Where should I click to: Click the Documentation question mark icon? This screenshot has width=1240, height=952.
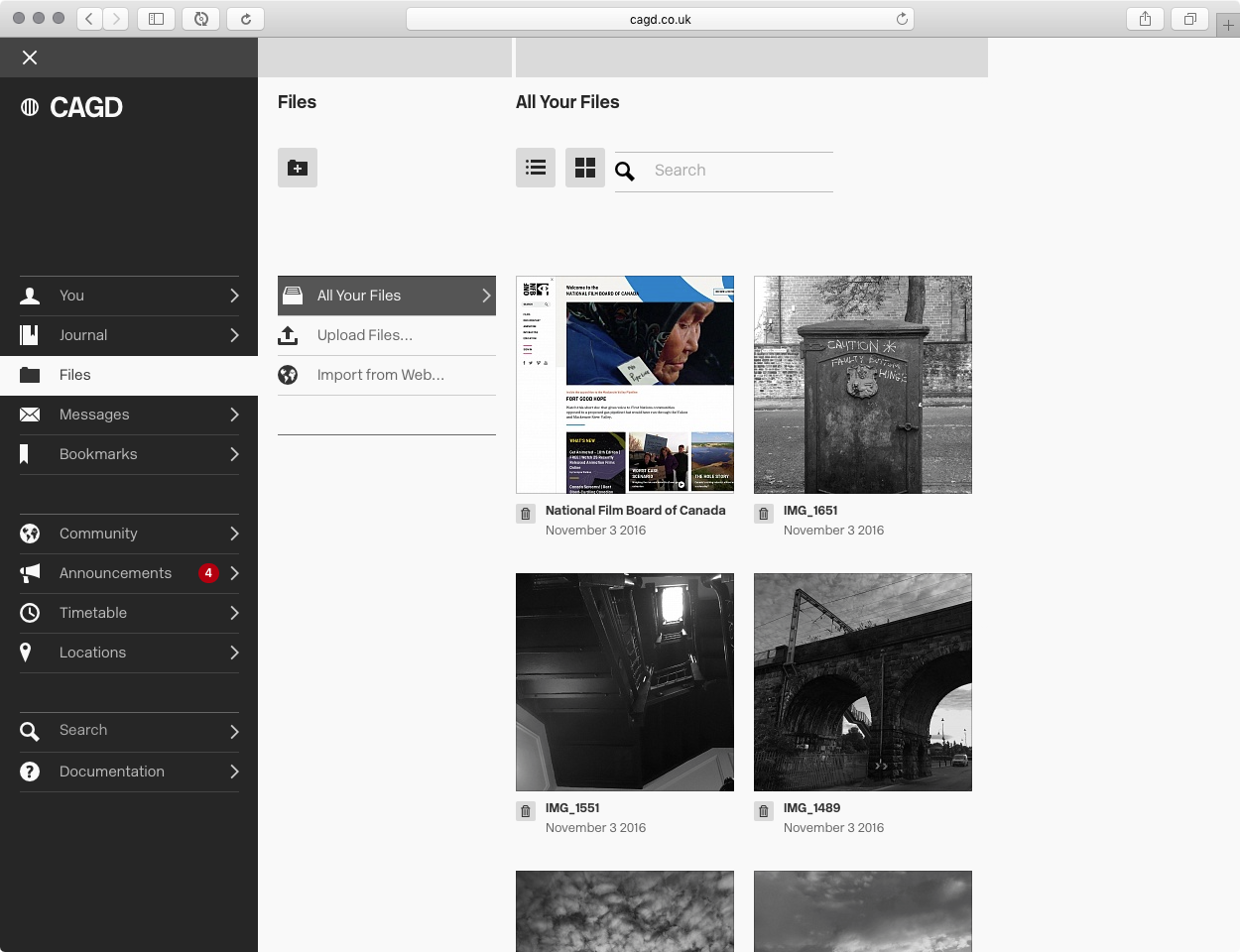pyautogui.click(x=30, y=772)
